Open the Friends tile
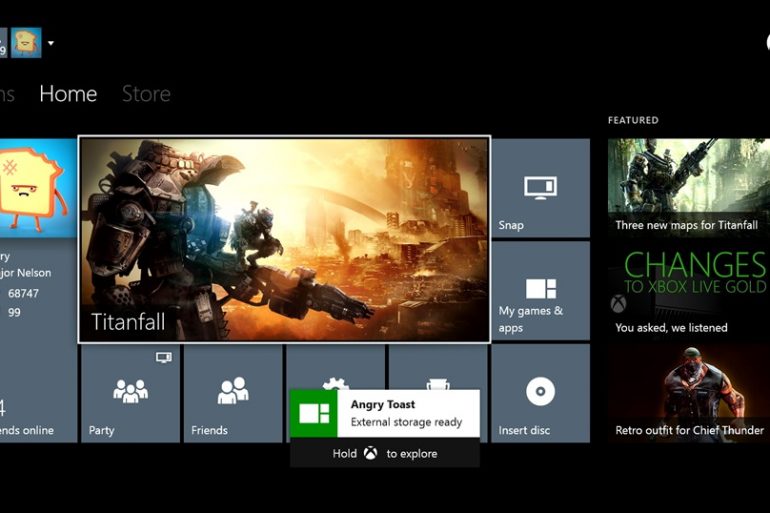 tap(233, 393)
